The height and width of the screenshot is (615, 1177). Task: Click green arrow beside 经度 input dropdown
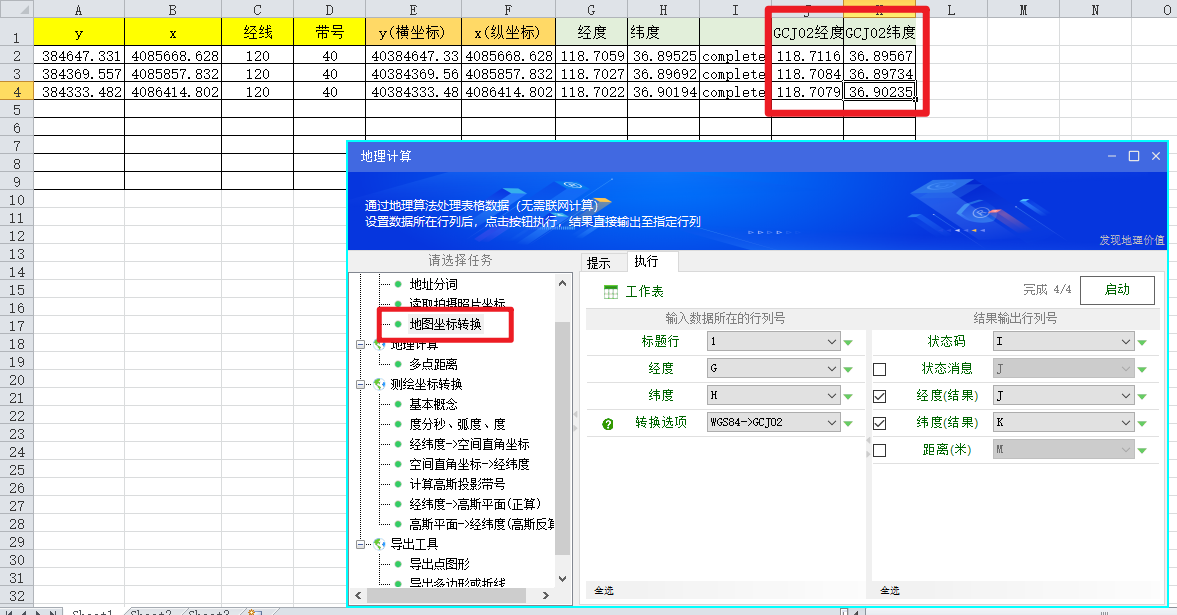pyautogui.click(x=848, y=369)
